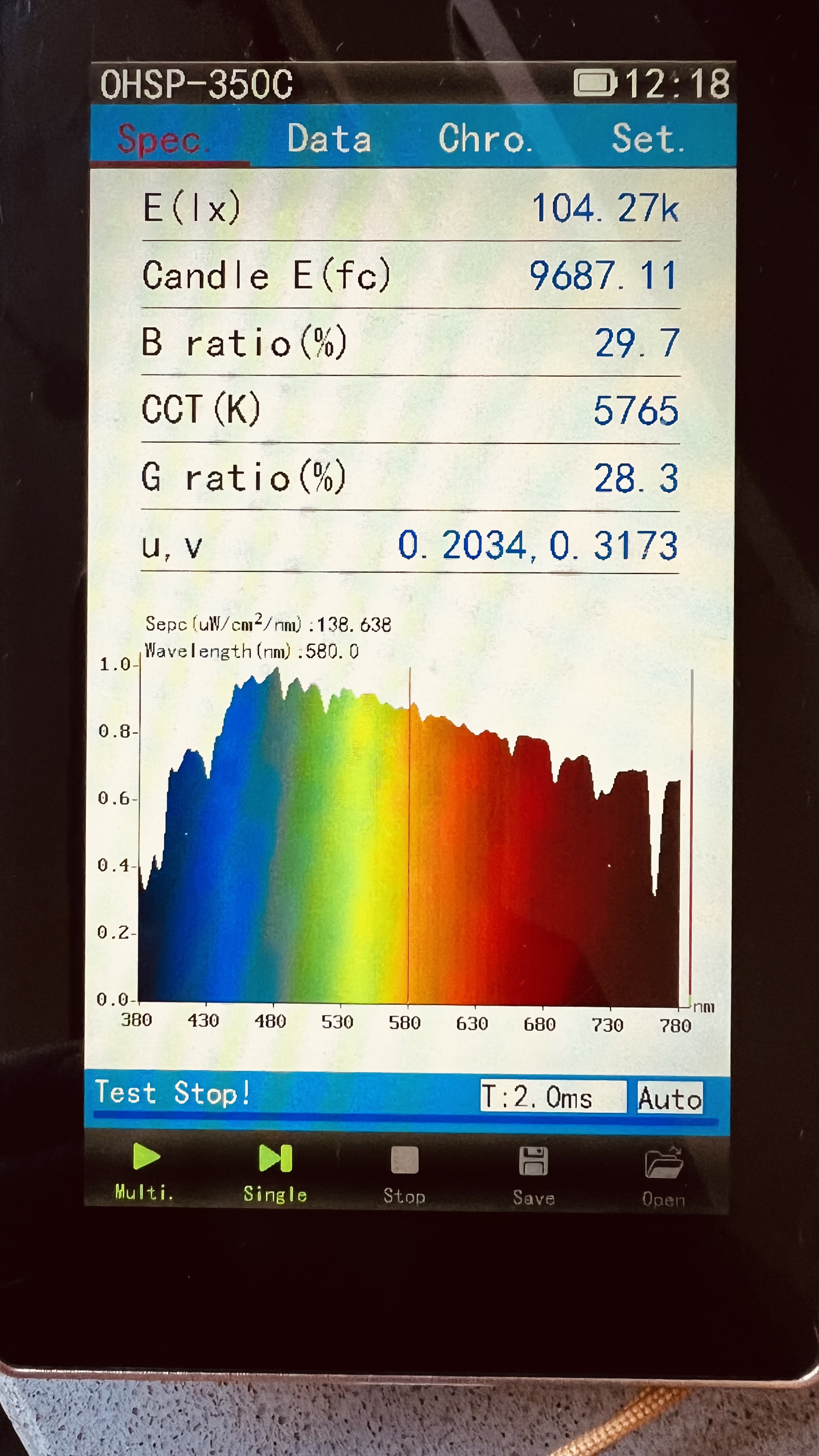
Task: Tap the Save floppy disk icon
Action: [533, 1162]
